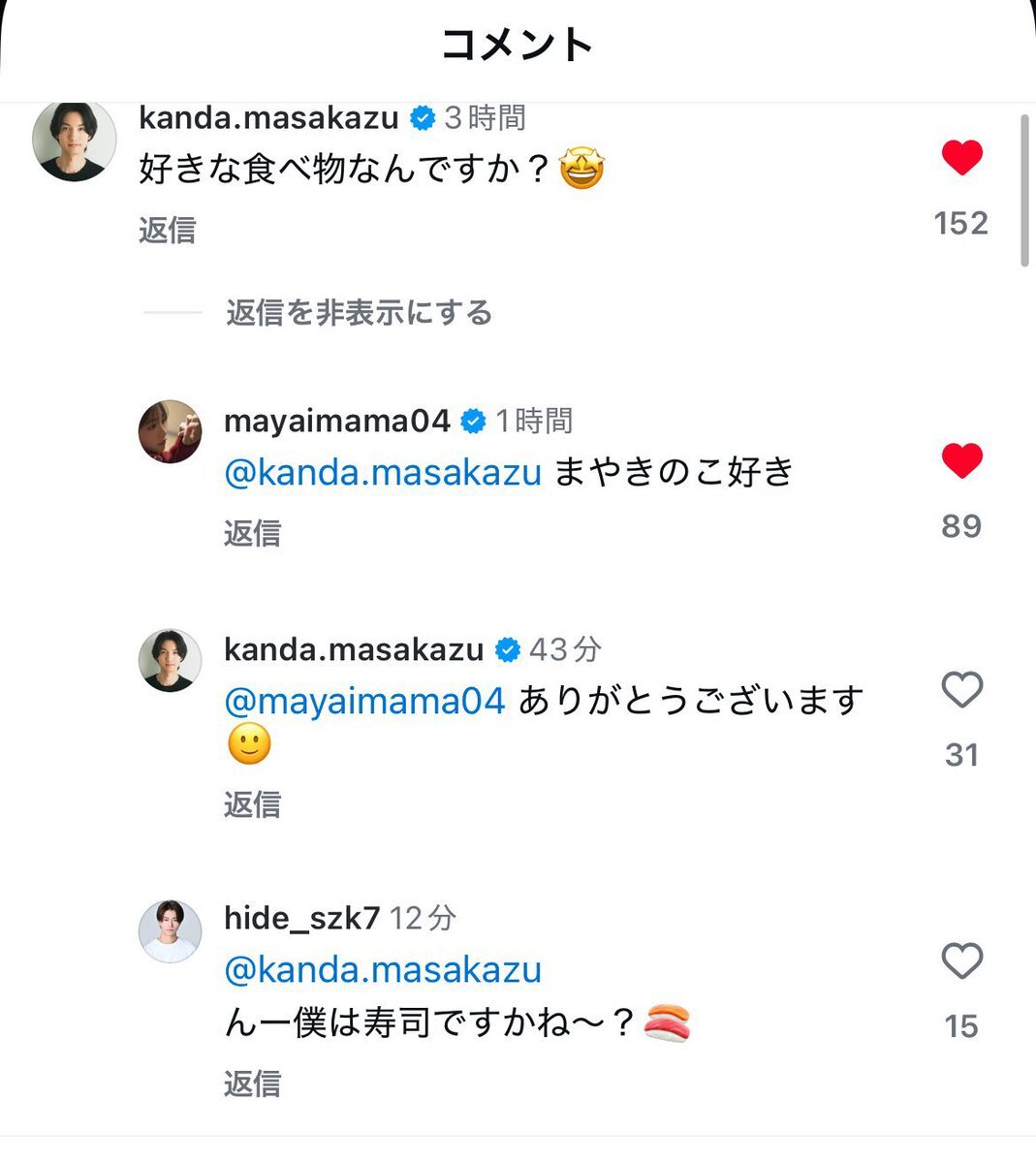This screenshot has width=1036, height=1163.
Task: Unlike kanda.masakazu's top comment with 152 likes
Action: tap(961, 158)
